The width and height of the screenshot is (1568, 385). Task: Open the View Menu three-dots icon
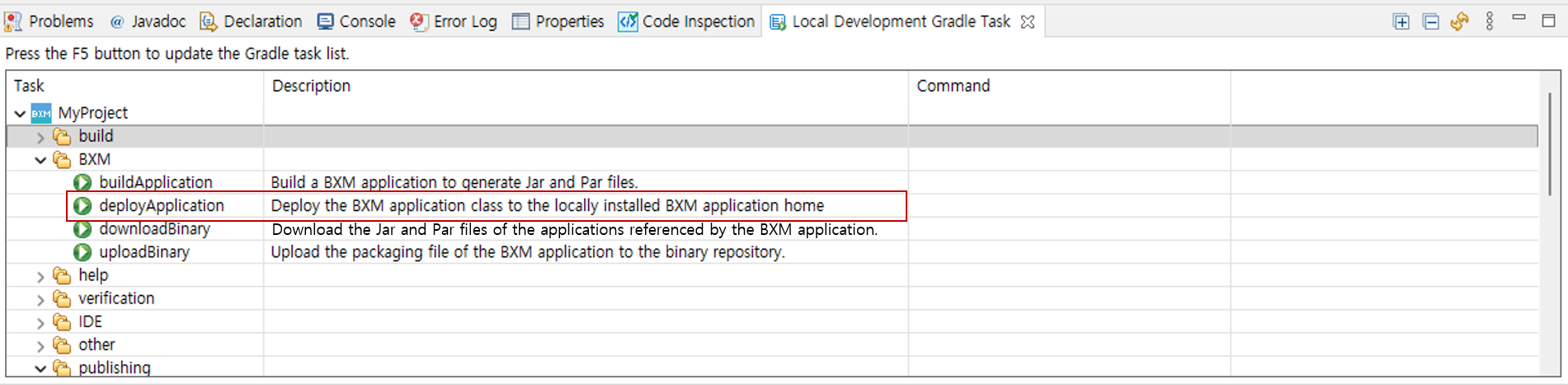1490,21
